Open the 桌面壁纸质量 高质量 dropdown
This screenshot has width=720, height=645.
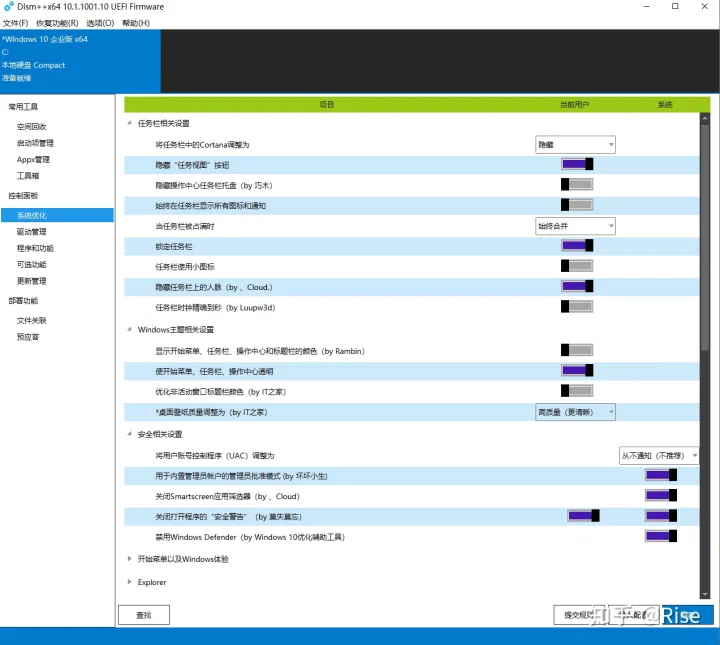pyautogui.click(x=575, y=412)
